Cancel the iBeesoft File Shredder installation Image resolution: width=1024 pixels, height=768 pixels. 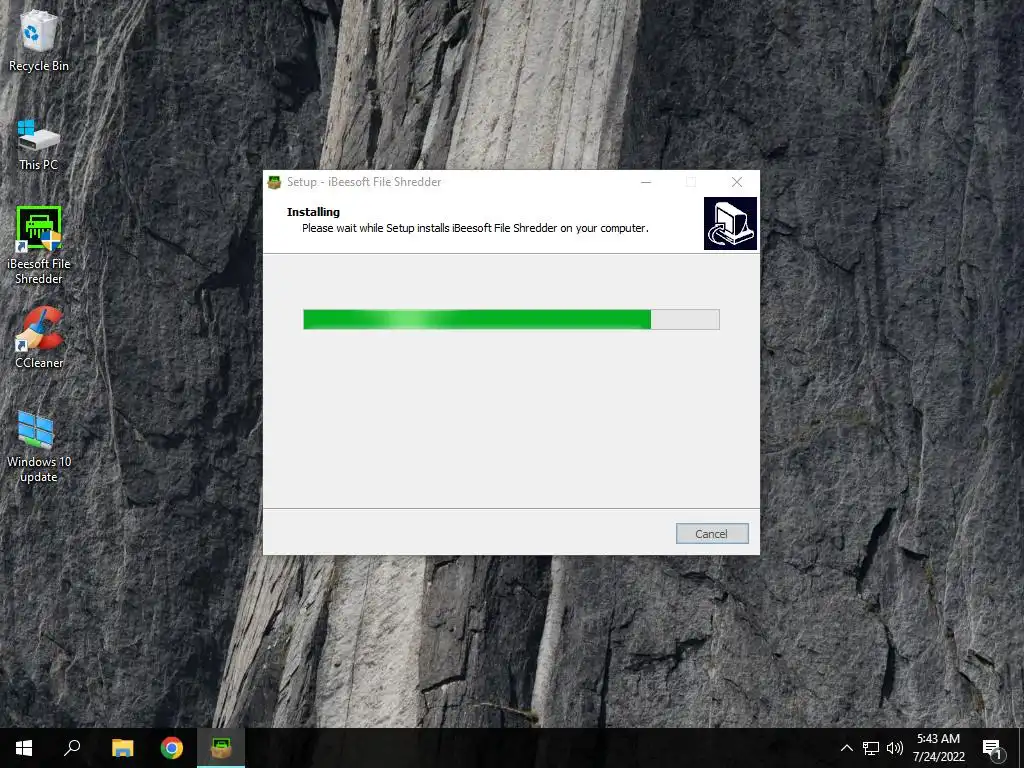712,534
